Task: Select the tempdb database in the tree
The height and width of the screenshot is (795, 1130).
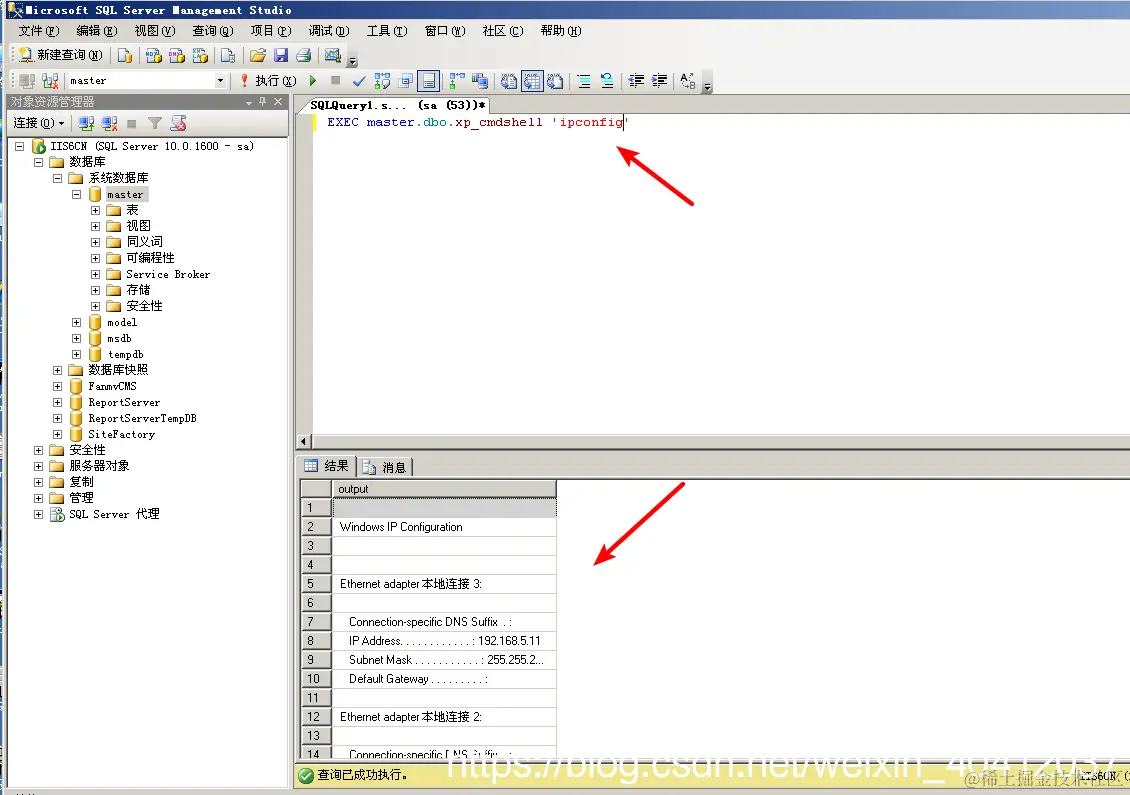Action: pos(125,355)
